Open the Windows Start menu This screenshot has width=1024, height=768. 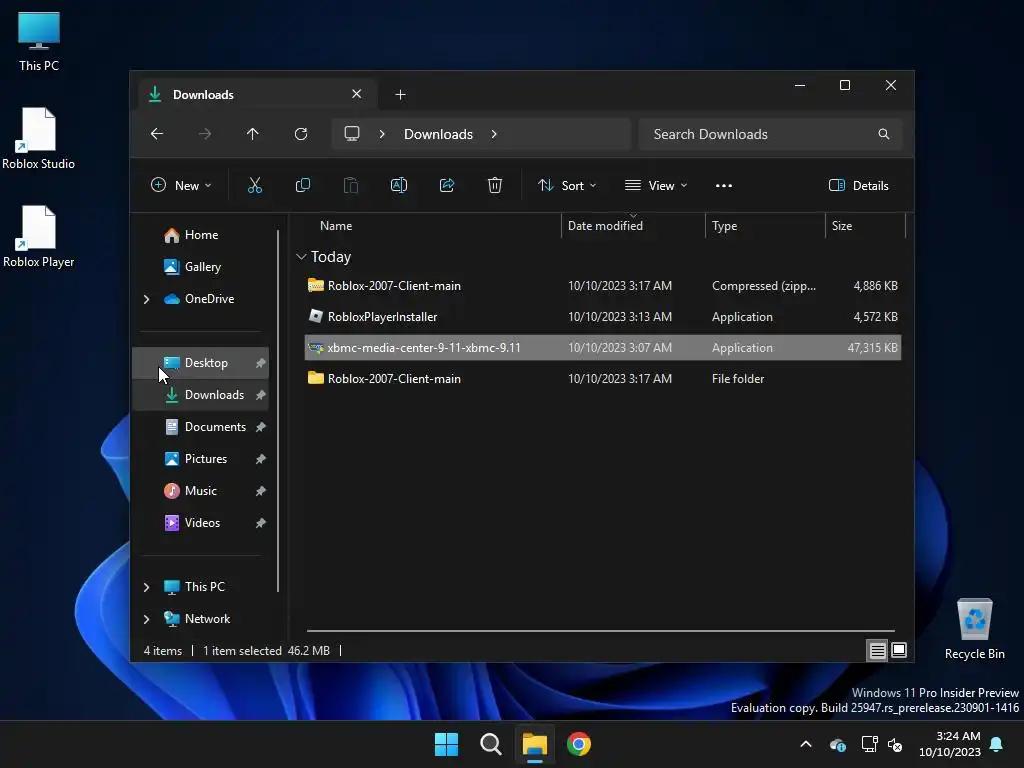pos(447,744)
